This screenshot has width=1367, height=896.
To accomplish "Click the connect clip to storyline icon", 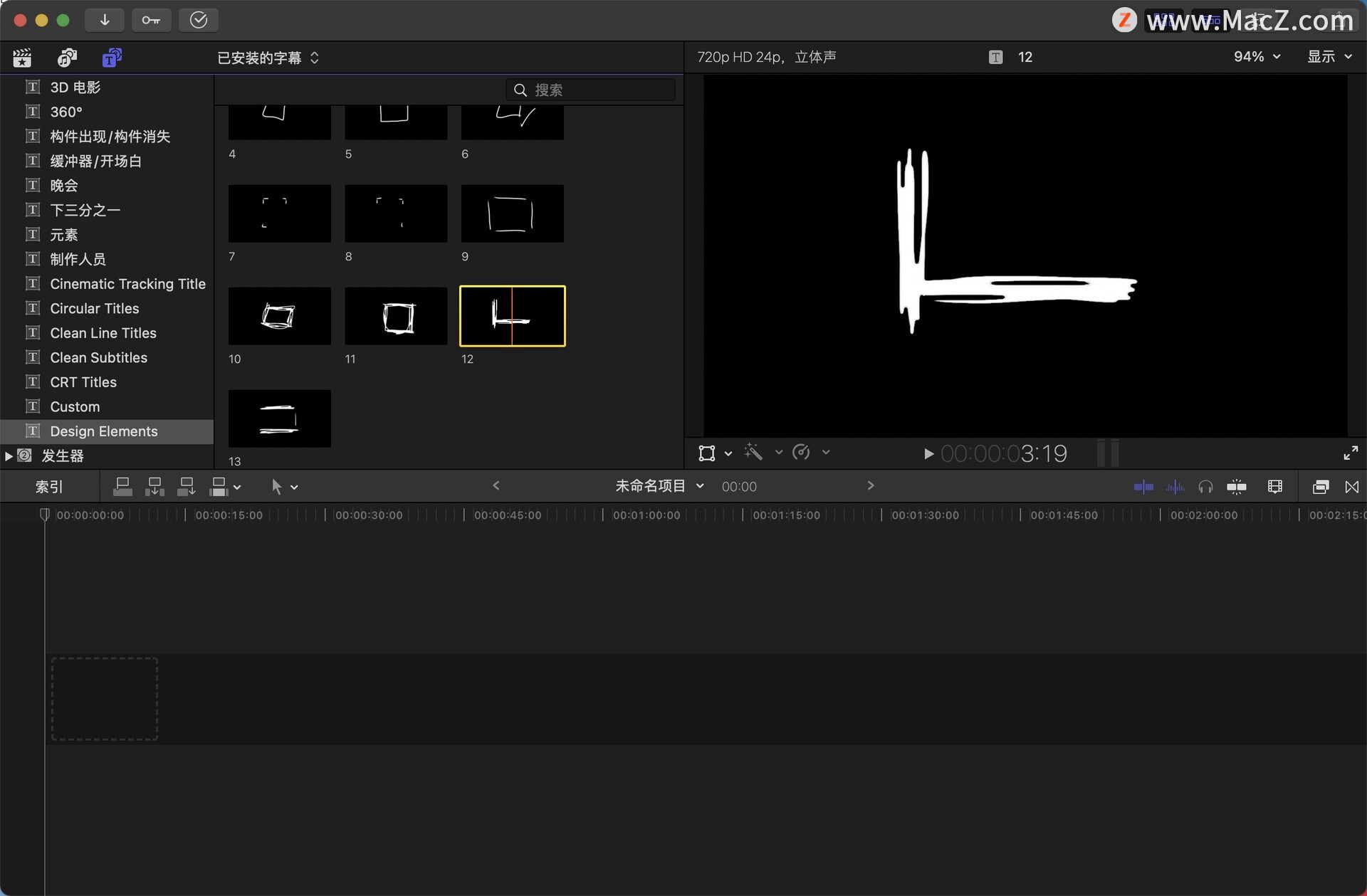I will (x=122, y=487).
